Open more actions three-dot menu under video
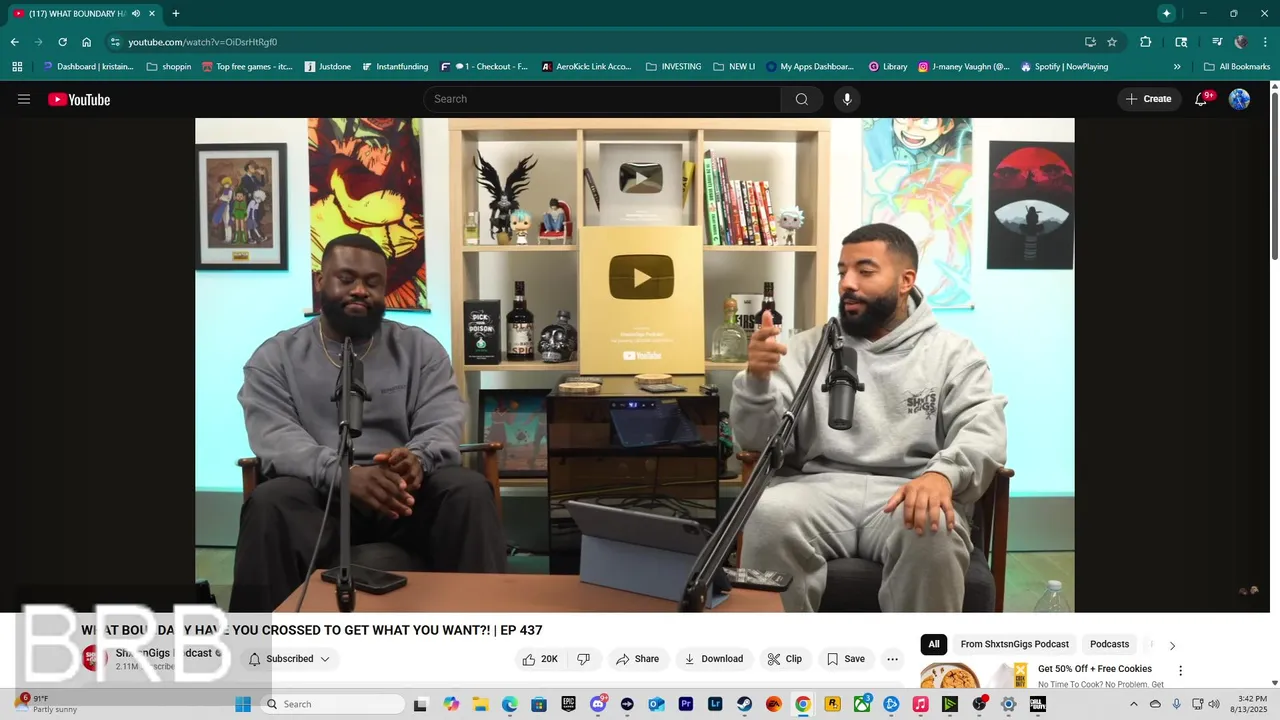The width and height of the screenshot is (1280, 720). [893, 659]
